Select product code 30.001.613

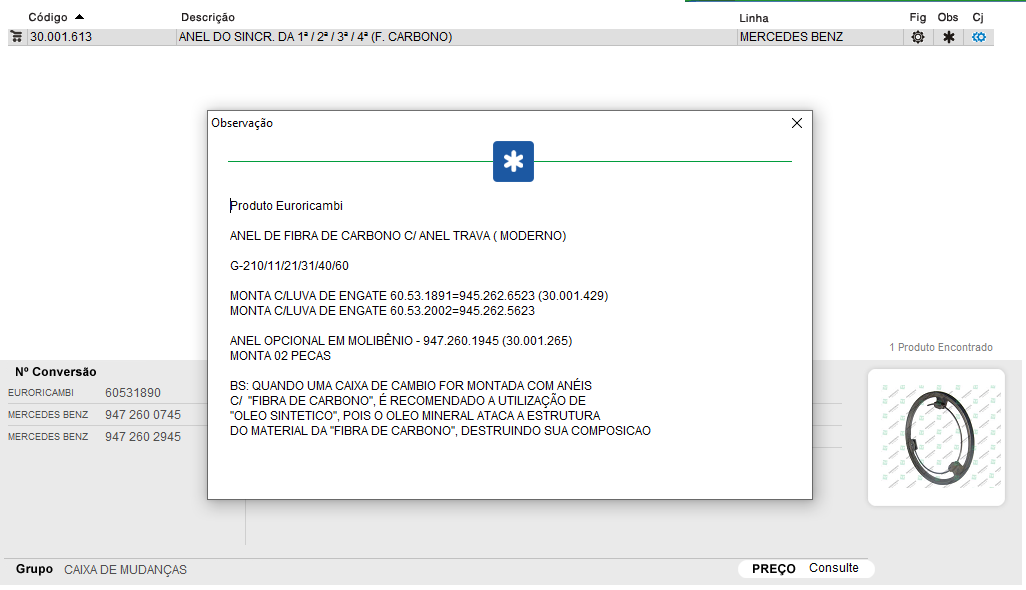[62, 37]
